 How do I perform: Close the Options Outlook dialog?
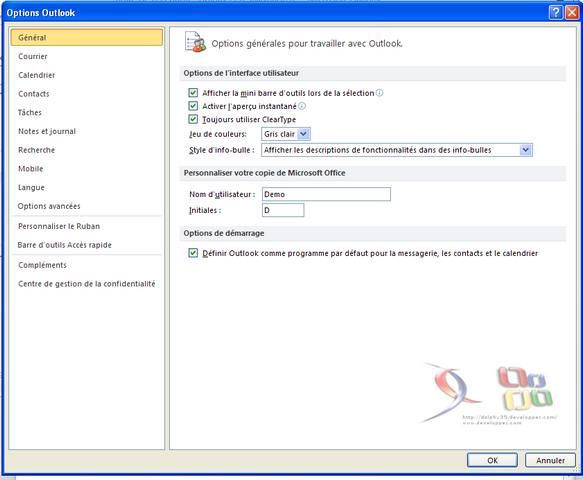(x=572, y=13)
